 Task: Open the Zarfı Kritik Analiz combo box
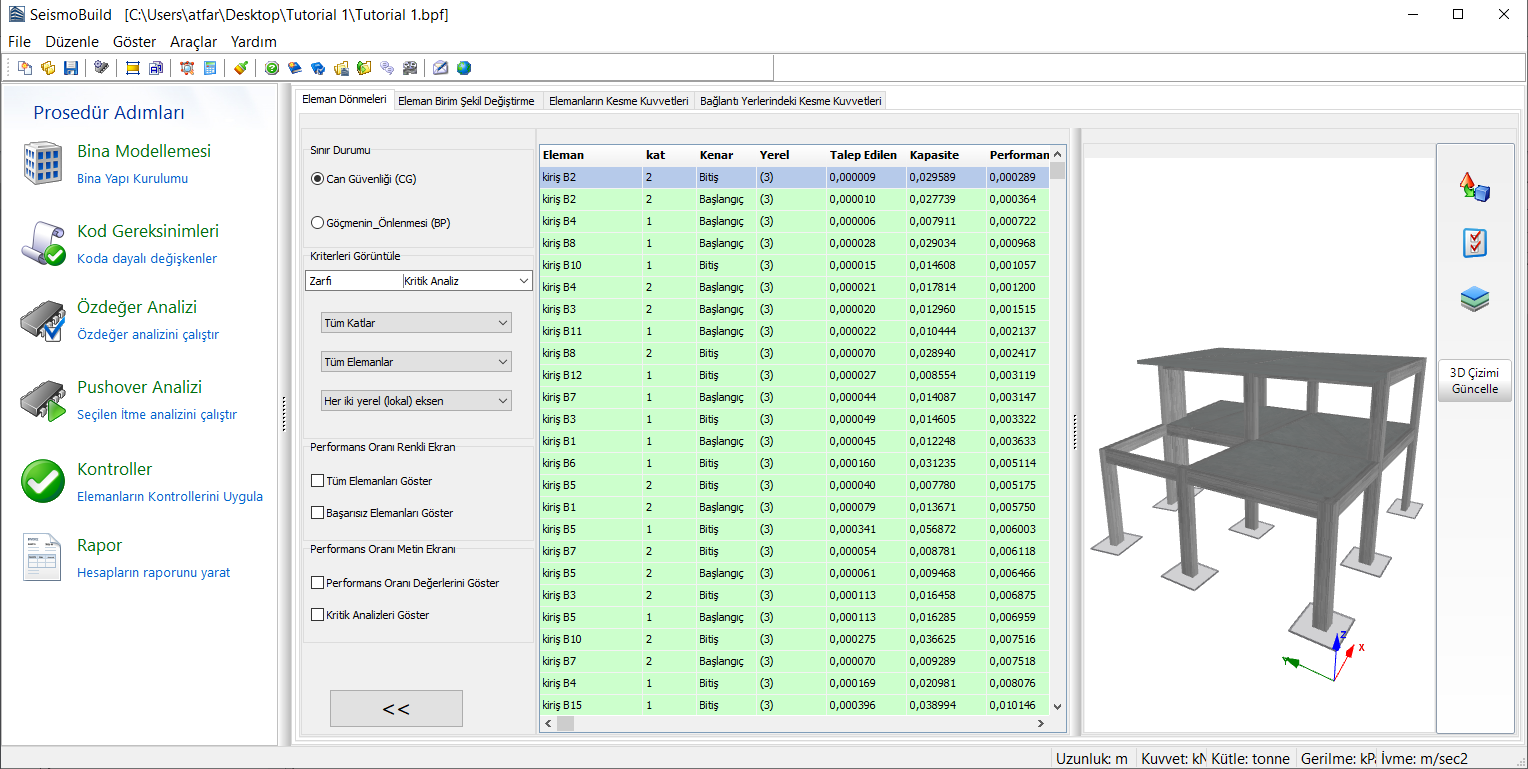(524, 281)
